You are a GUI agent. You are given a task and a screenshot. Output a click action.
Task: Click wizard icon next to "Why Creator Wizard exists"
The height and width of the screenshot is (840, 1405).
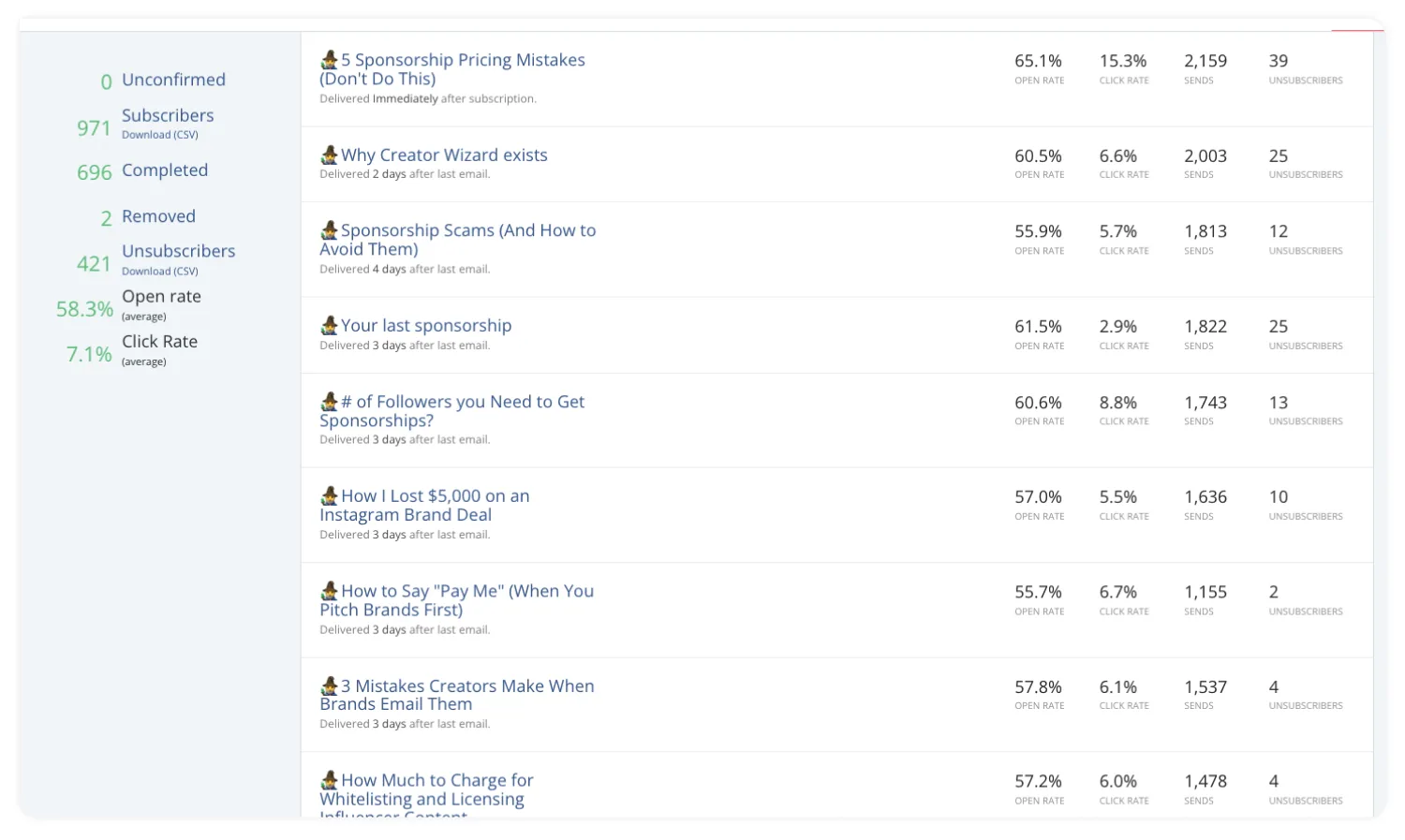[x=329, y=155]
